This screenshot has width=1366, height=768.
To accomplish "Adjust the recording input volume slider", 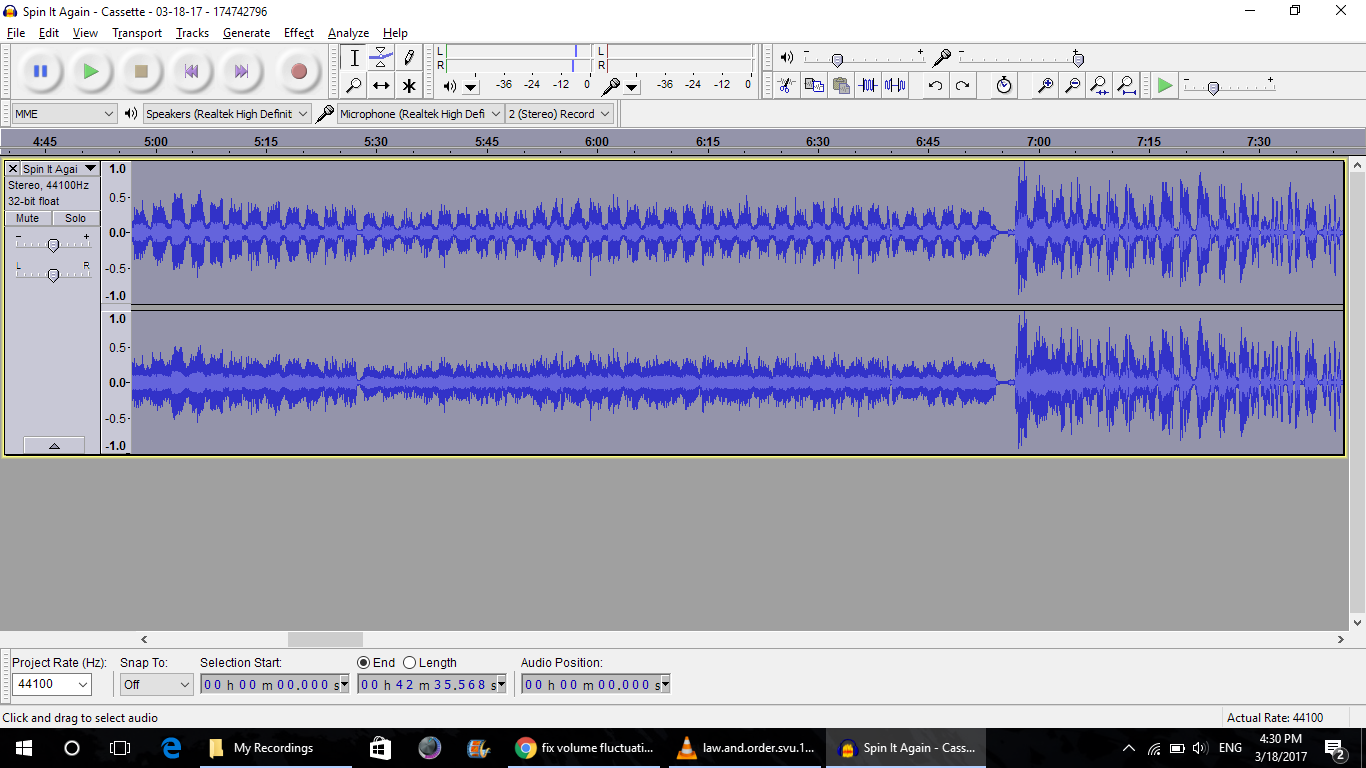I will 1078,60.
